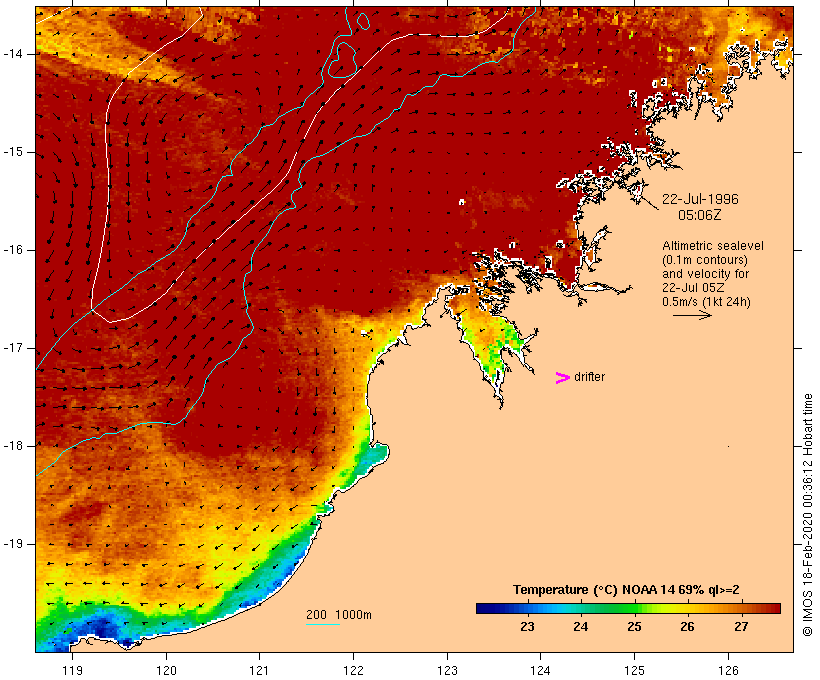Click the longitude axis label '125'

(634, 670)
